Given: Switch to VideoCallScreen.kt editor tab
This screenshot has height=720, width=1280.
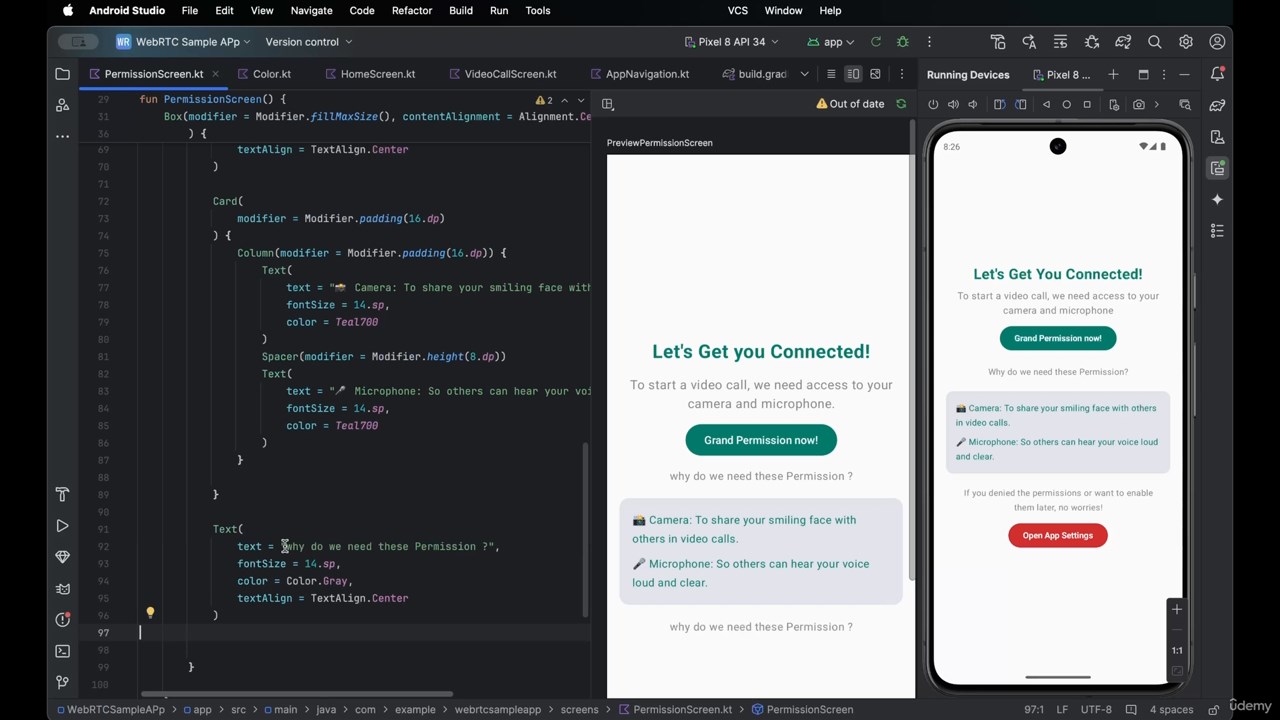Looking at the screenshot, I should (502, 74).
